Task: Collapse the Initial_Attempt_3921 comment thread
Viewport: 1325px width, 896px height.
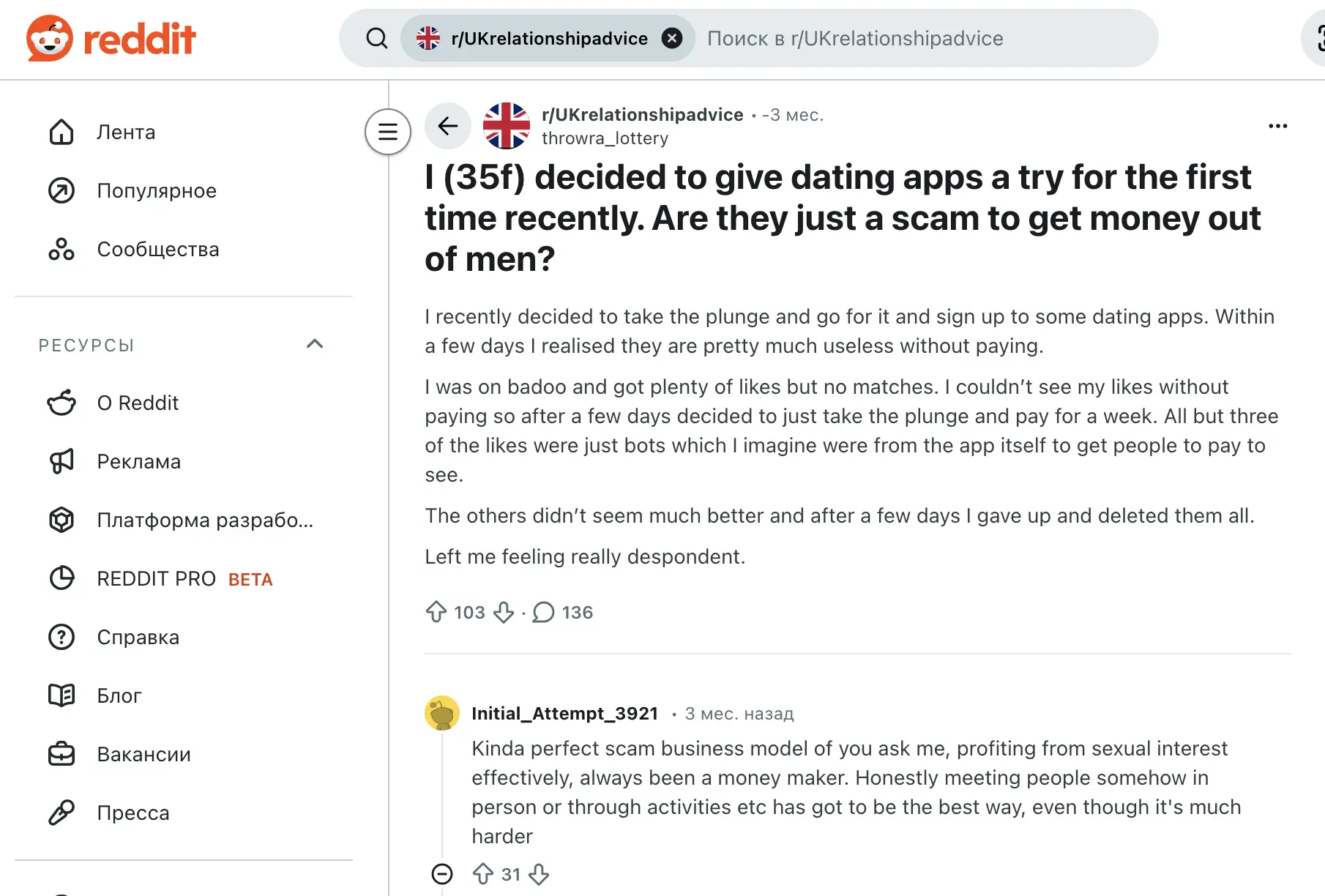Action: [442, 874]
